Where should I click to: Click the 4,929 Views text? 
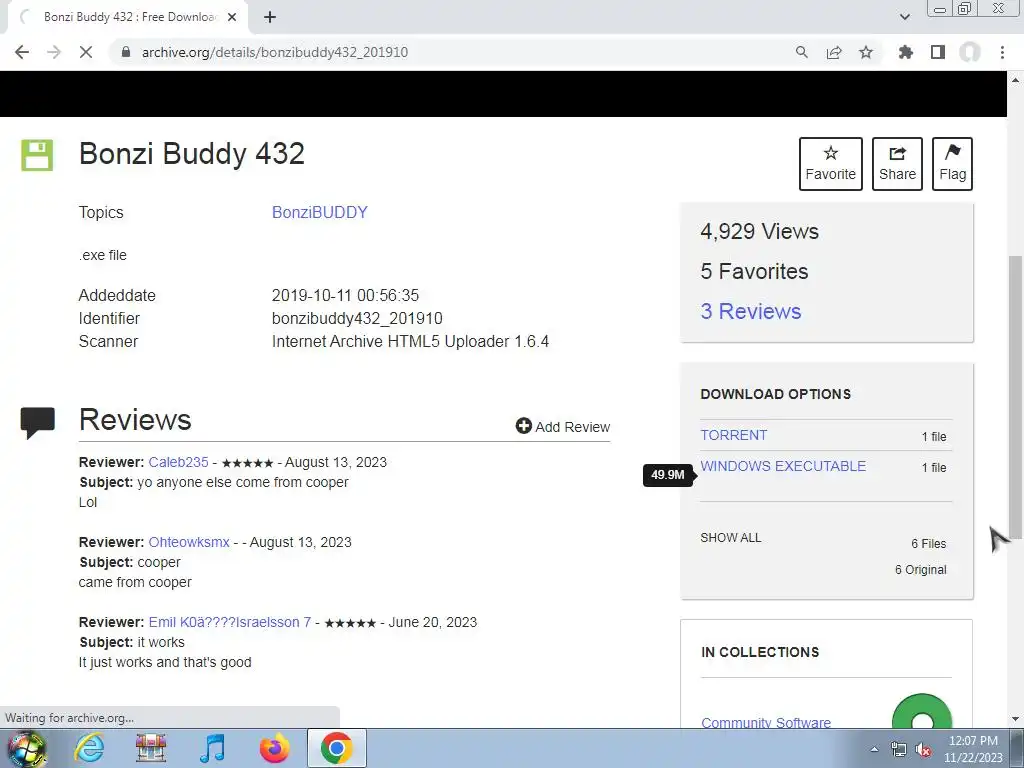coord(760,231)
